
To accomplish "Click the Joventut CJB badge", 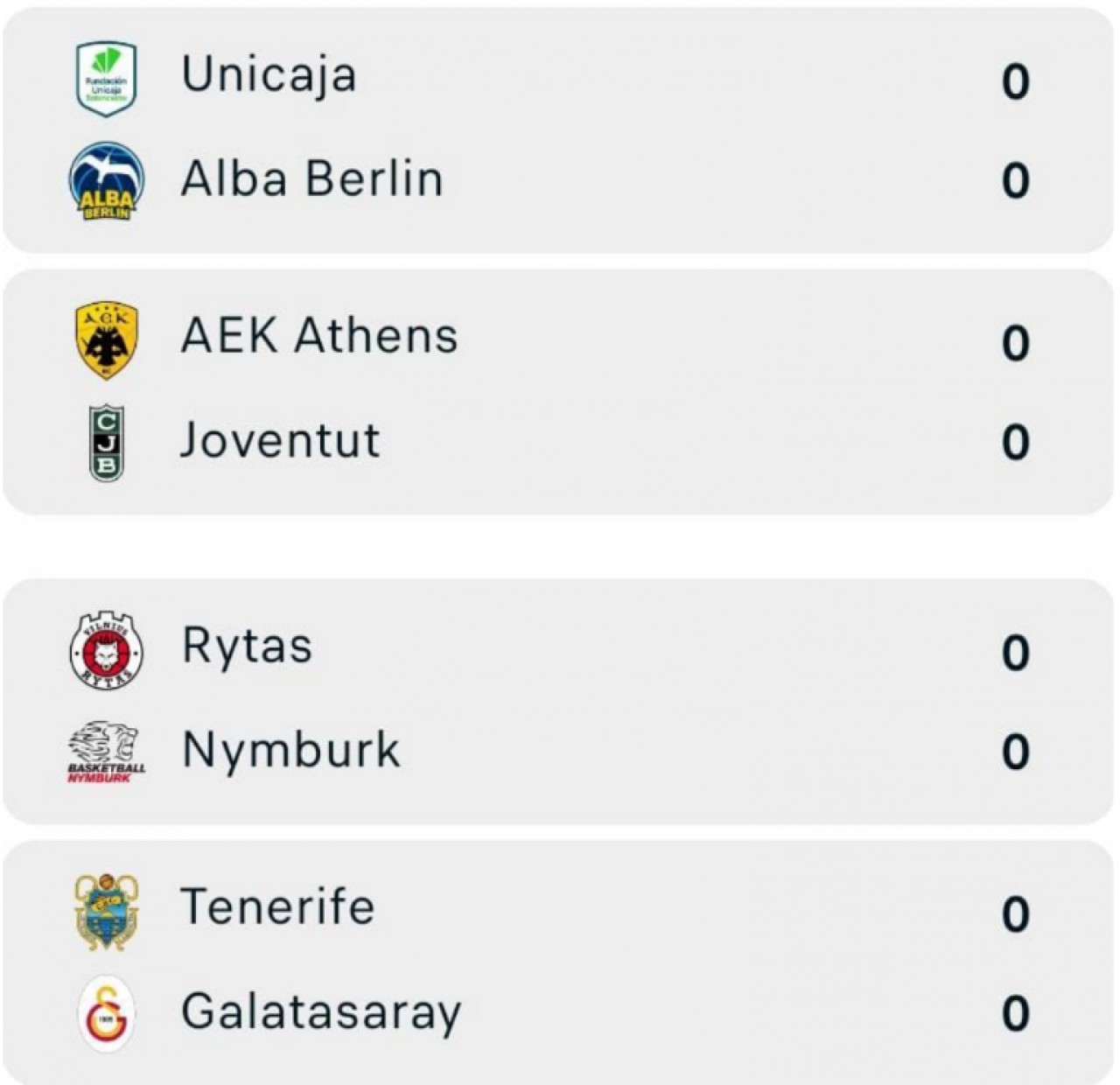I will (x=107, y=442).
